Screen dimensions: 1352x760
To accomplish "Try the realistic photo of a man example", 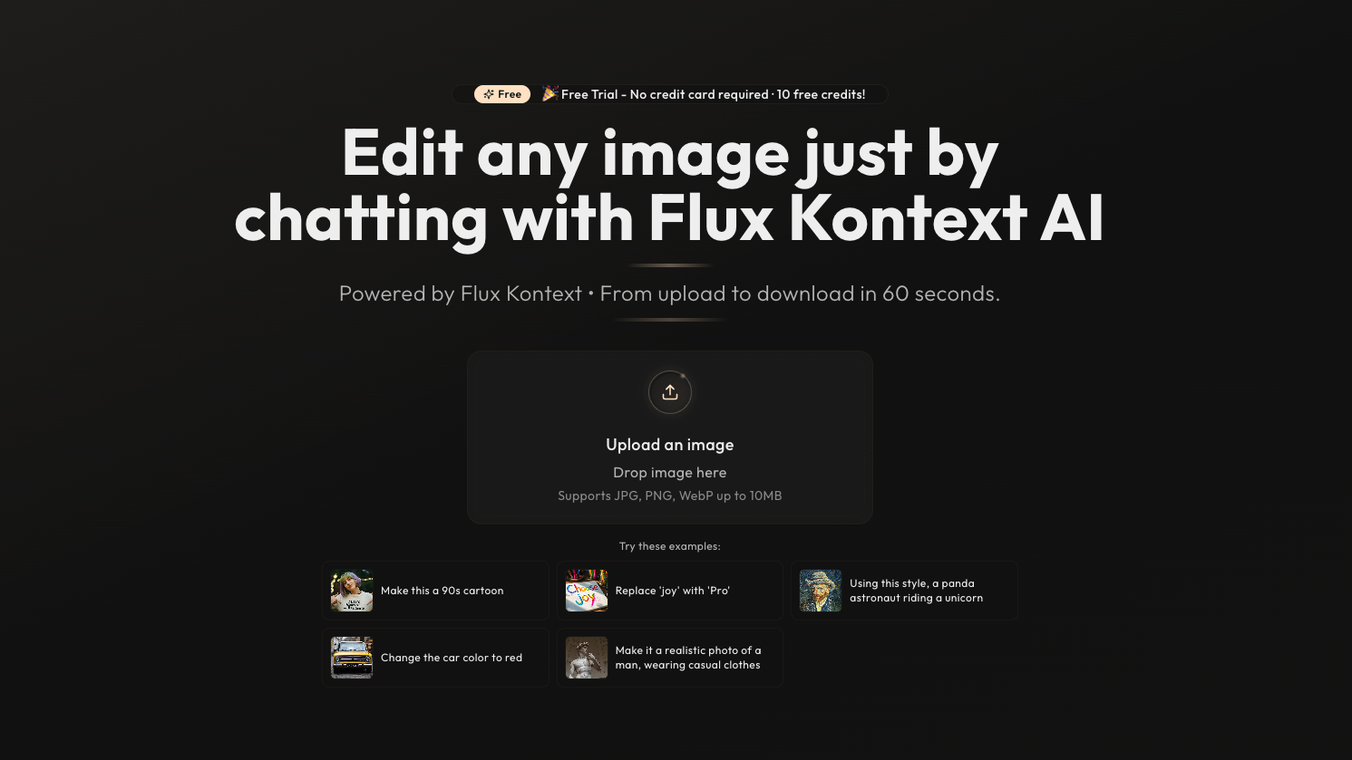I will (670, 658).
